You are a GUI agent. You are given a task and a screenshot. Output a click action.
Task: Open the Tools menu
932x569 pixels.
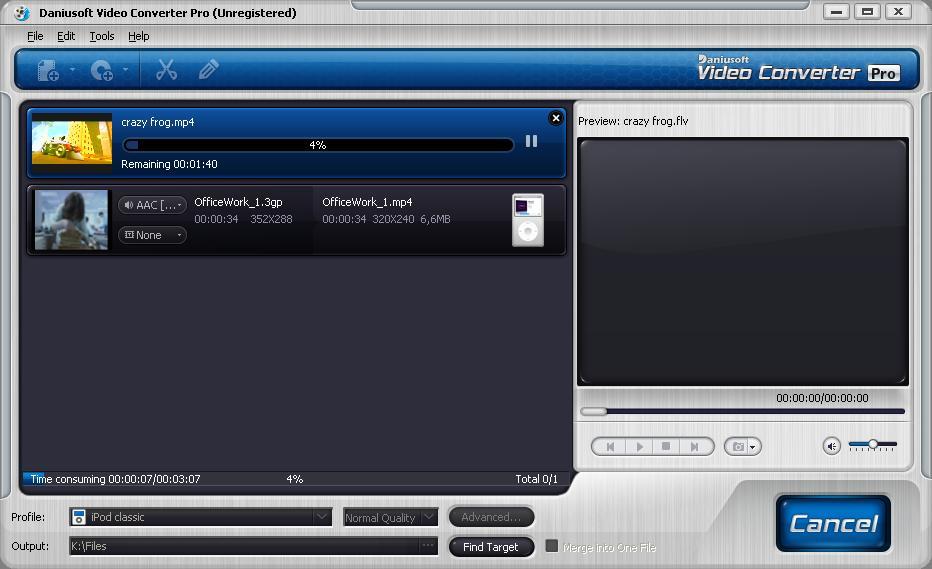click(102, 36)
